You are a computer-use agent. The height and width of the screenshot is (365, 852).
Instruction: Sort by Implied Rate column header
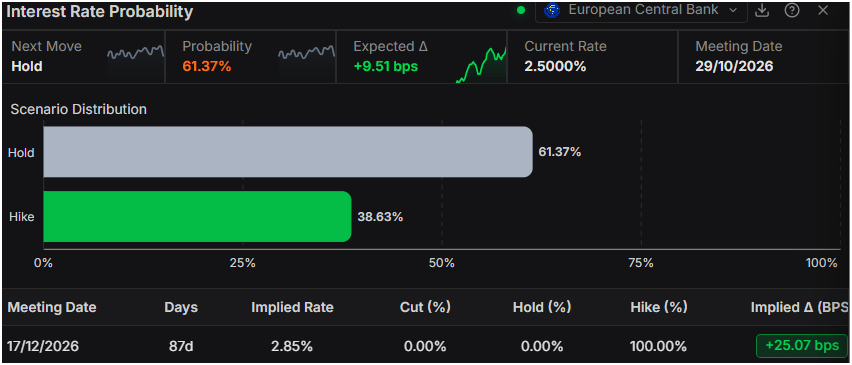[292, 307]
